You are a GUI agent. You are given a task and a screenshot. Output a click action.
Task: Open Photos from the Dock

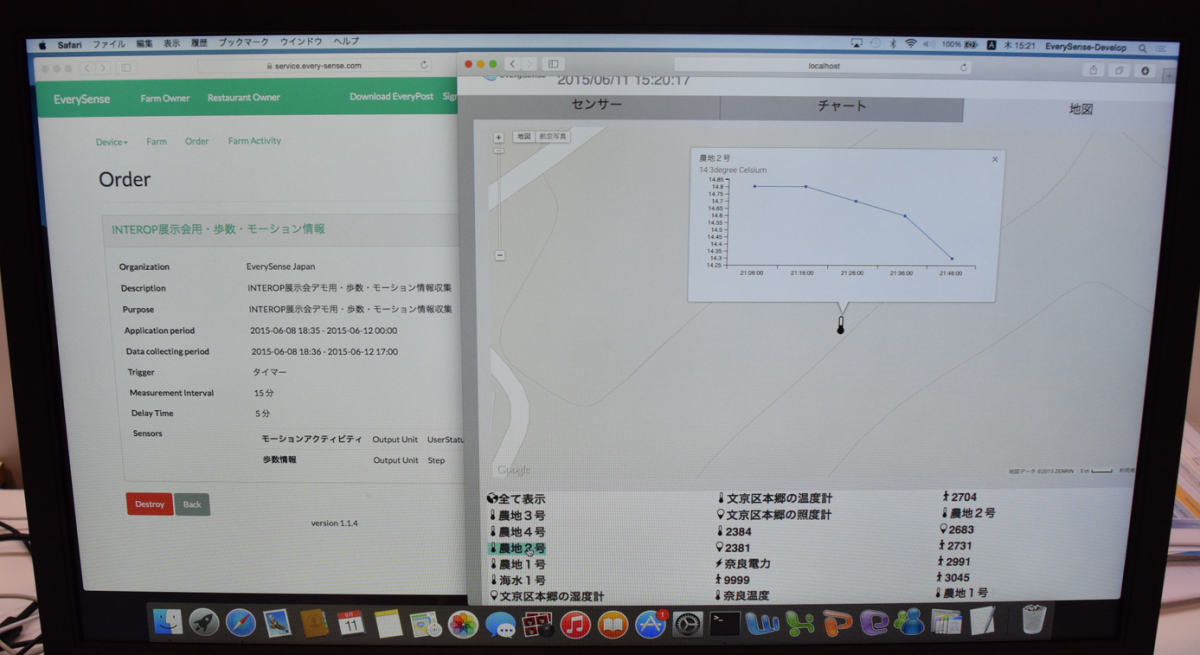tap(463, 626)
